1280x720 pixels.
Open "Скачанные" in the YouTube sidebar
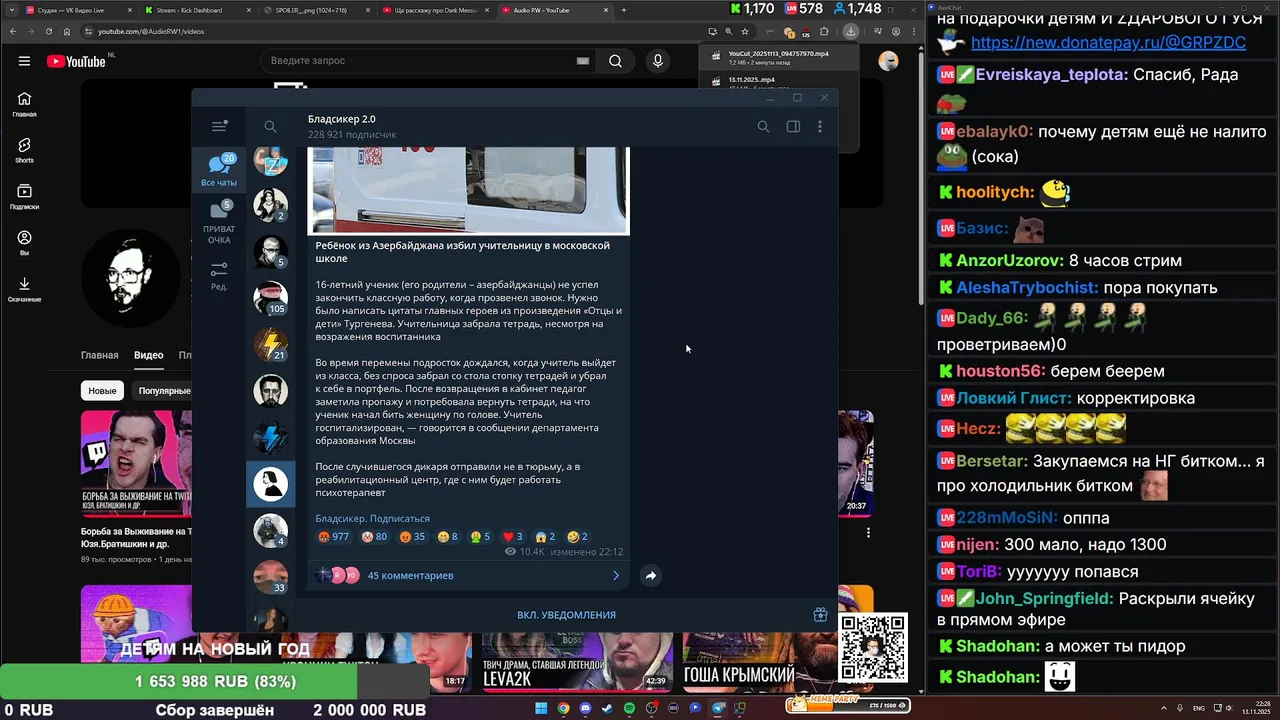24,290
